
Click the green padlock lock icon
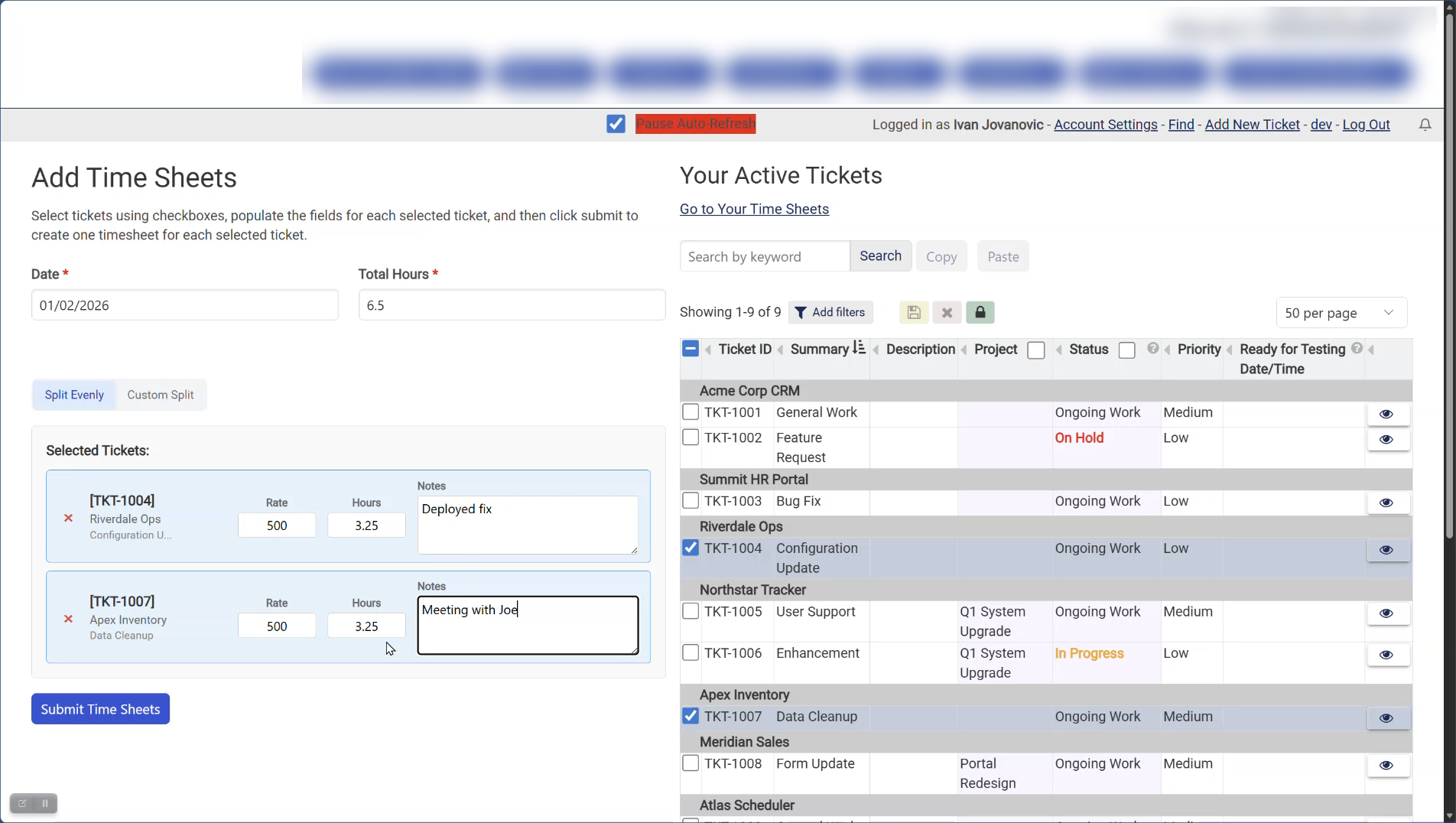(980, 312)
